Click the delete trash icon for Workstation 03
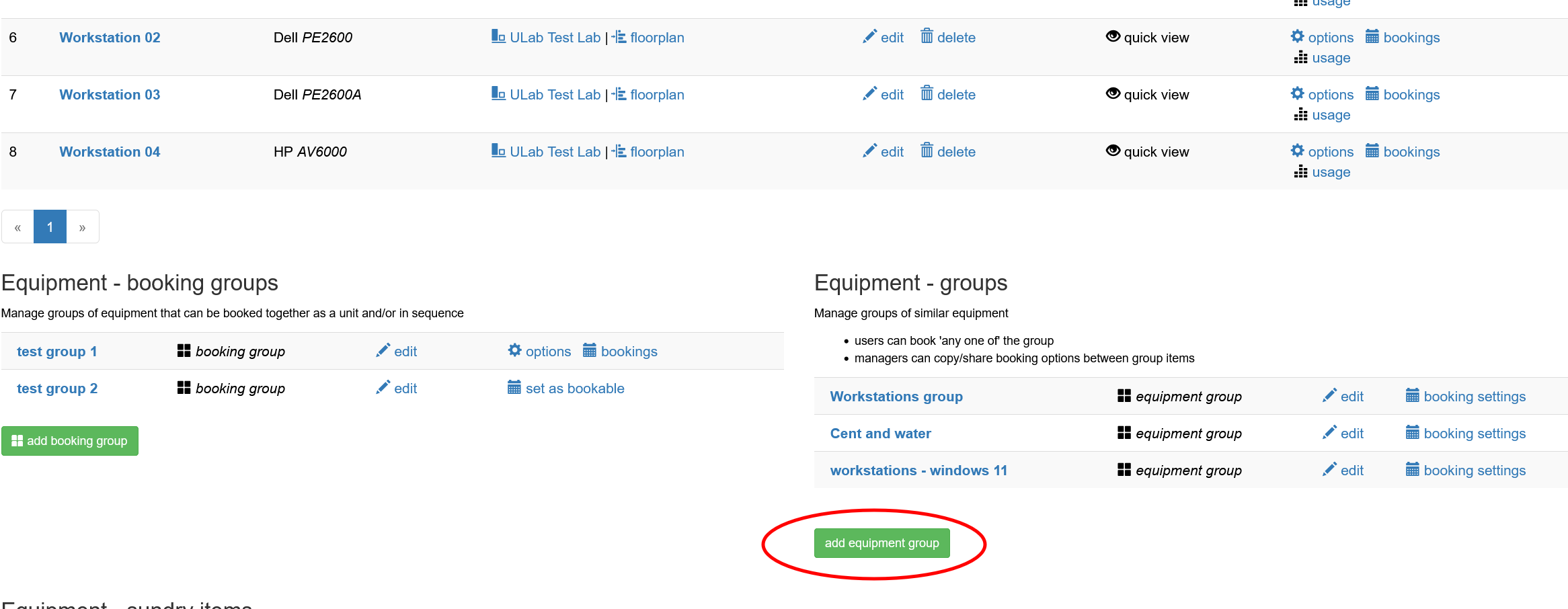This screenshot has width=1568, height=609. click(929, 94)
